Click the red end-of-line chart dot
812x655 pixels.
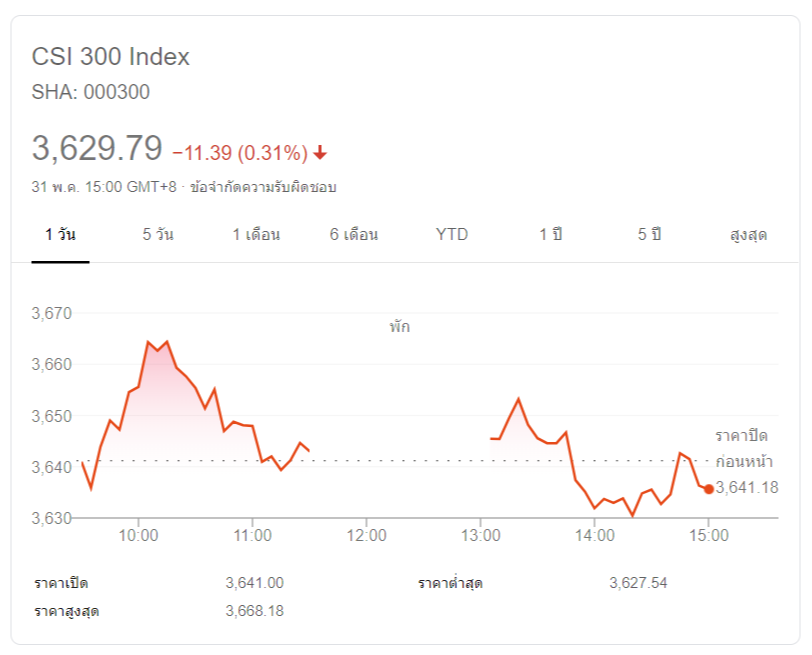[x=709, y=489]
